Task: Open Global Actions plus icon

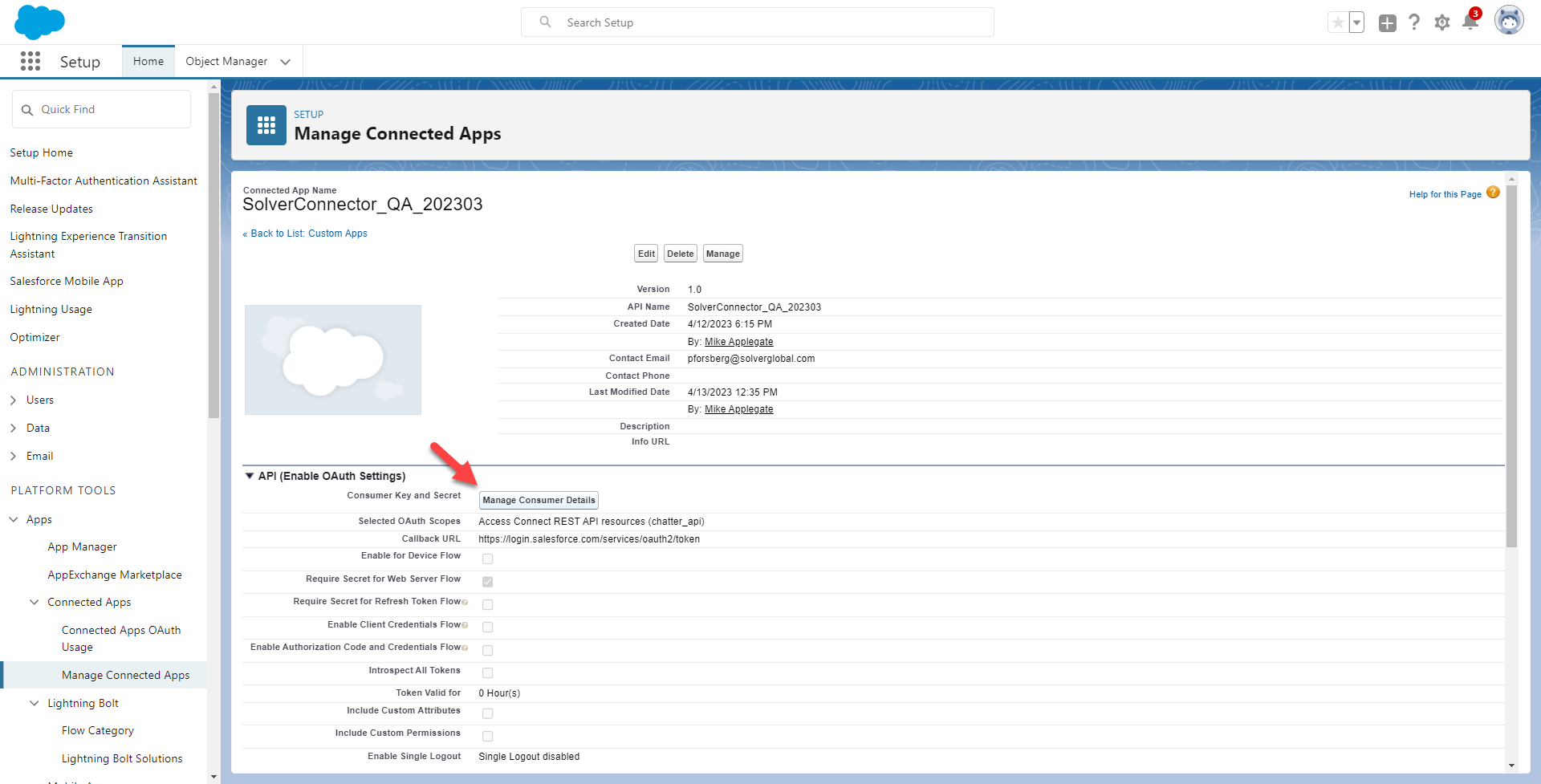Action: pyautogui.click(x=1387, y=22)
